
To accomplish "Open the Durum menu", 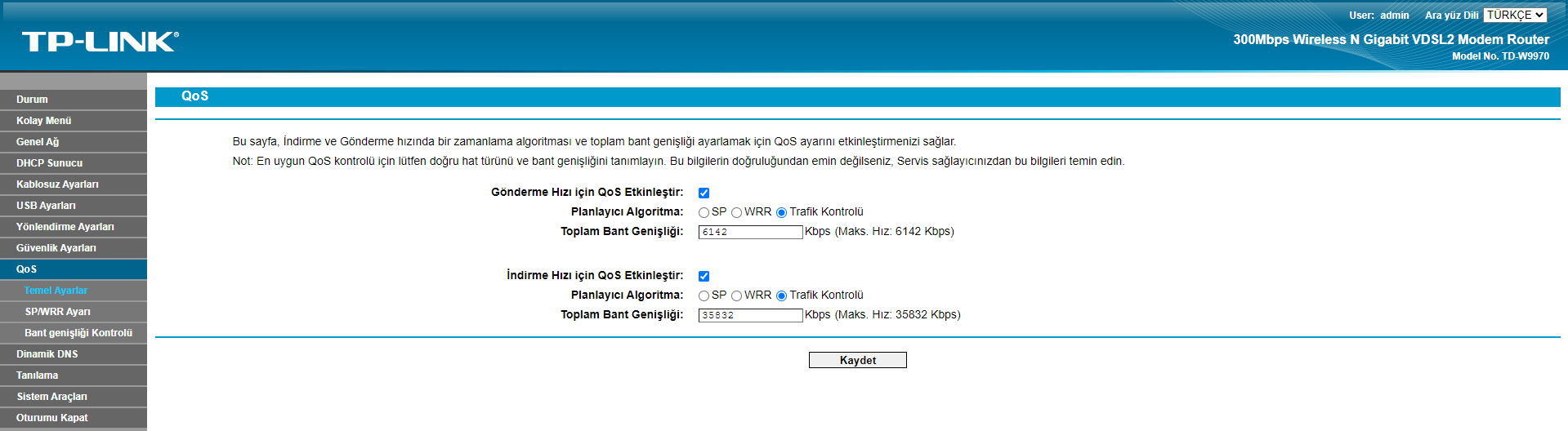I will [x=74, y=100].
